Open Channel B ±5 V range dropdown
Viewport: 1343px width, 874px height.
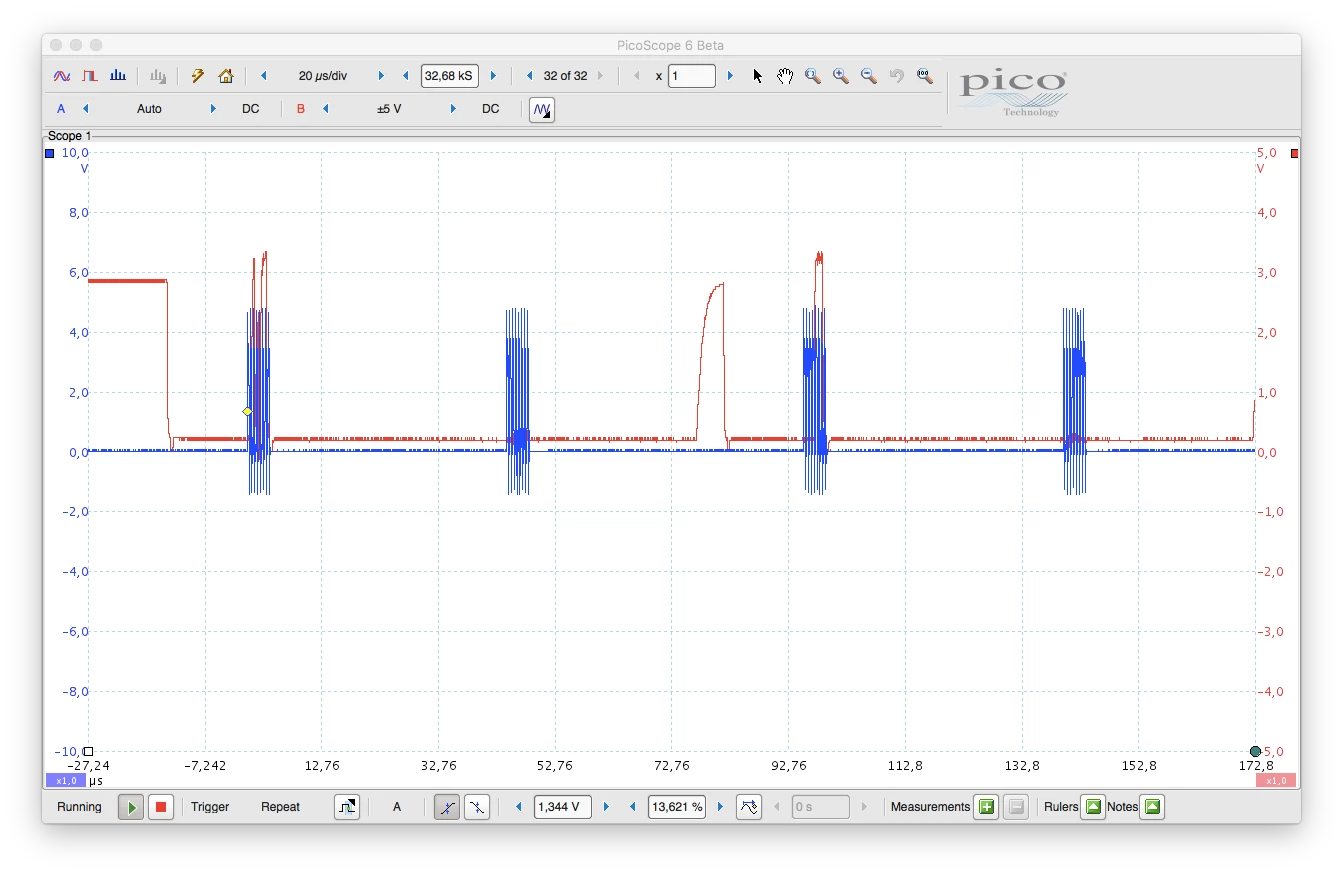pos(389,109)
